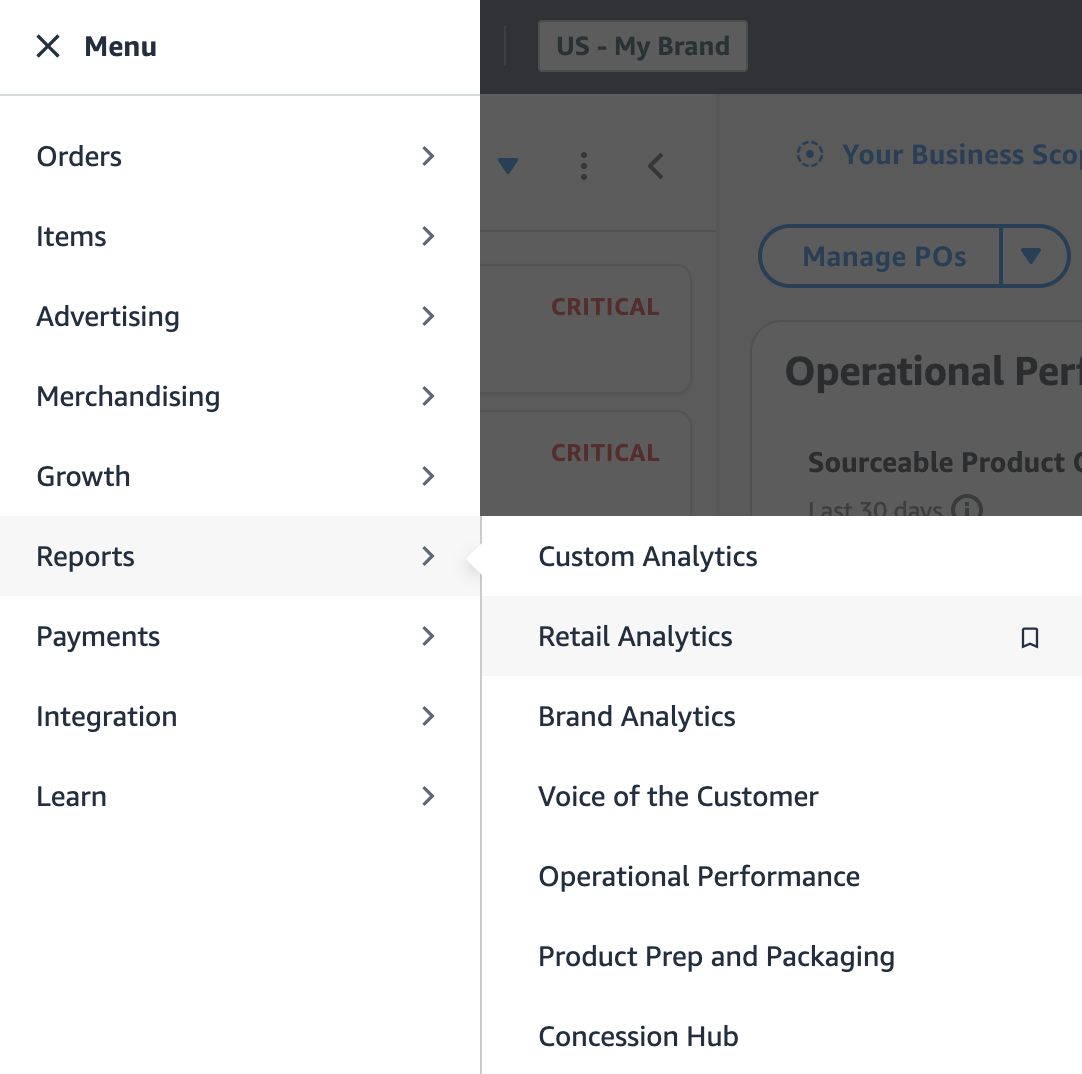The height and width of the screenshot is (1074, 1082).
Task: Click the Your Business Scope link
Action: coord(962,155)
